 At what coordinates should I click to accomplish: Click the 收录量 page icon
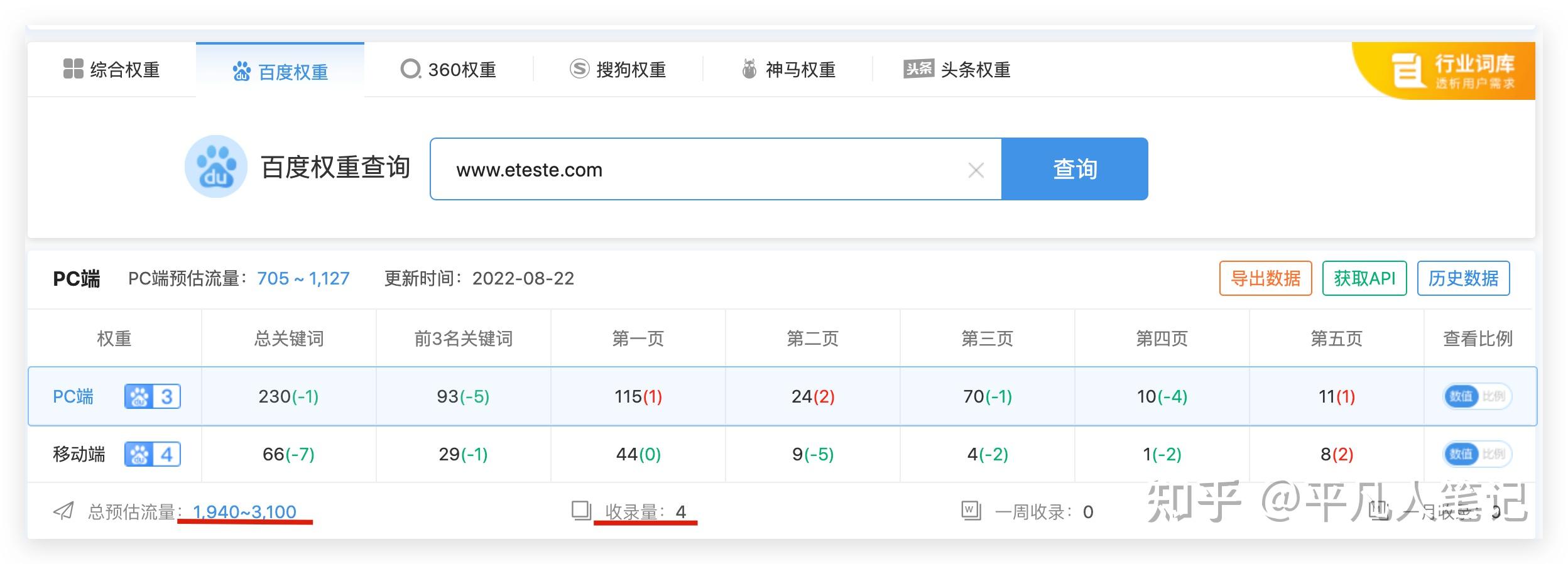582,511
